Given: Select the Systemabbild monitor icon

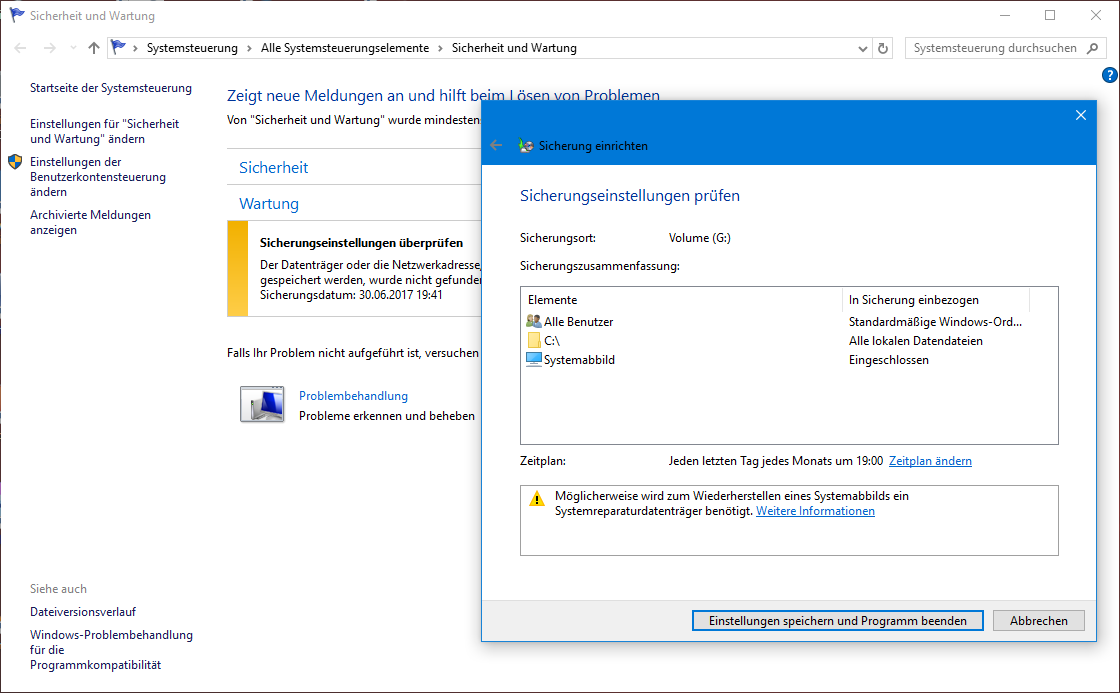Looking at the screenshot, I should click(x=534, y=359).
